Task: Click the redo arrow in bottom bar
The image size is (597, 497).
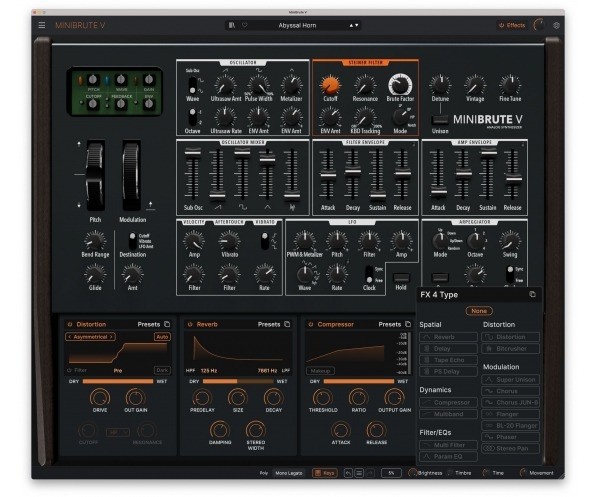Action: pos(370,473)
